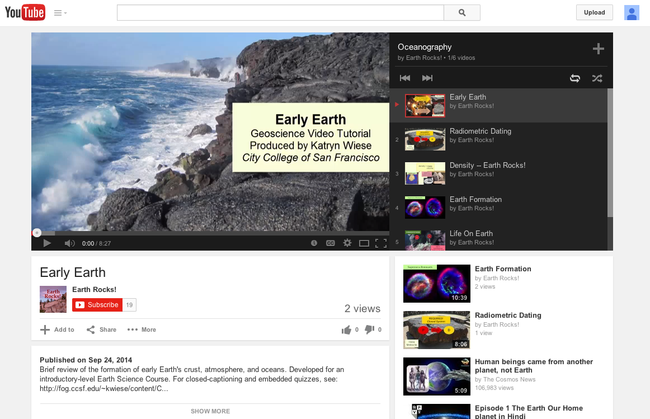The height and width of the screenshot is (419, 650).
Task: Expand the More actions menu
Action: click(x=142, y=329)
